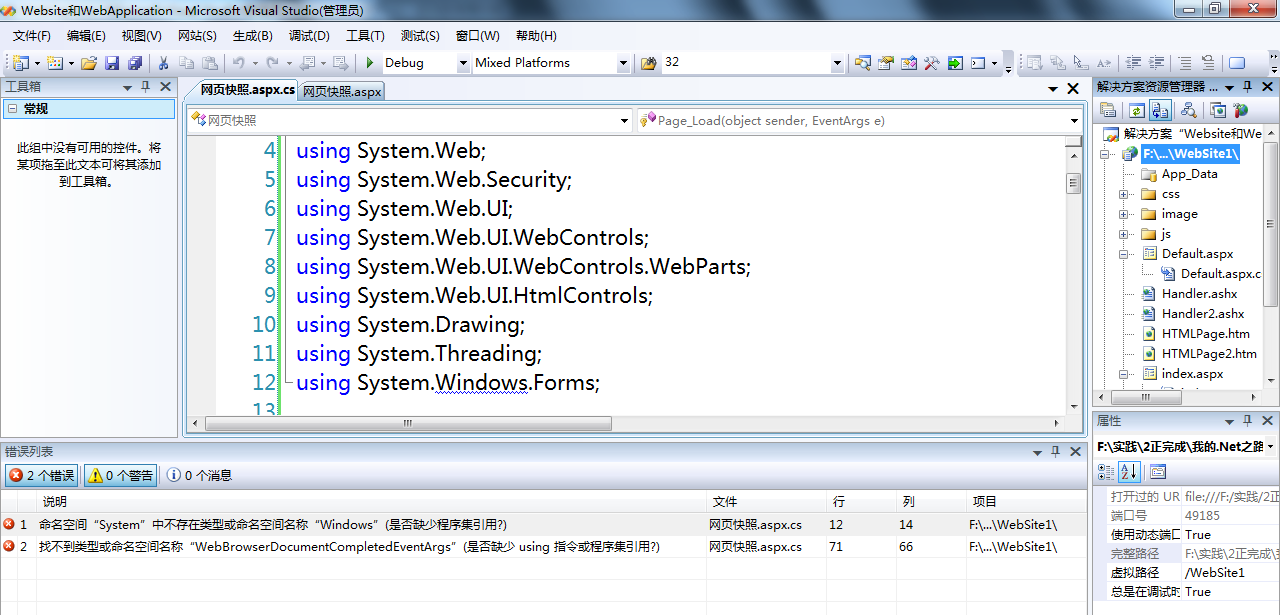
Task: Expand the js folder node
Action: [x=1124, y=234]
